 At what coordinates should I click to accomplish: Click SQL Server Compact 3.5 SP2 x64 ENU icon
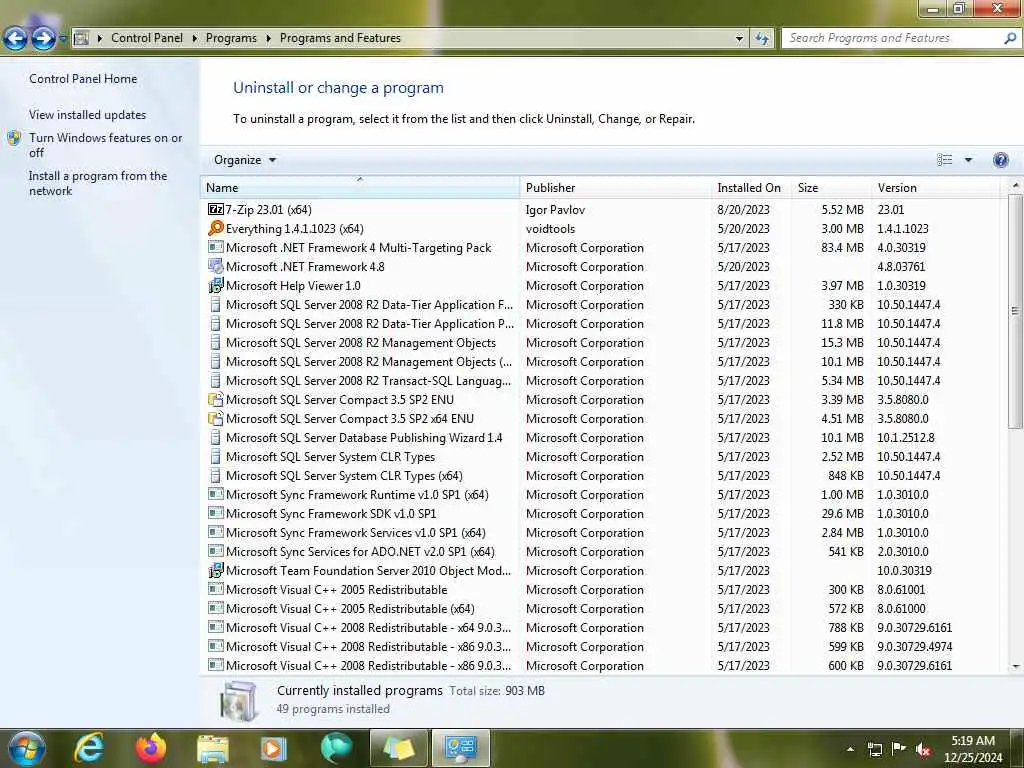216,419
